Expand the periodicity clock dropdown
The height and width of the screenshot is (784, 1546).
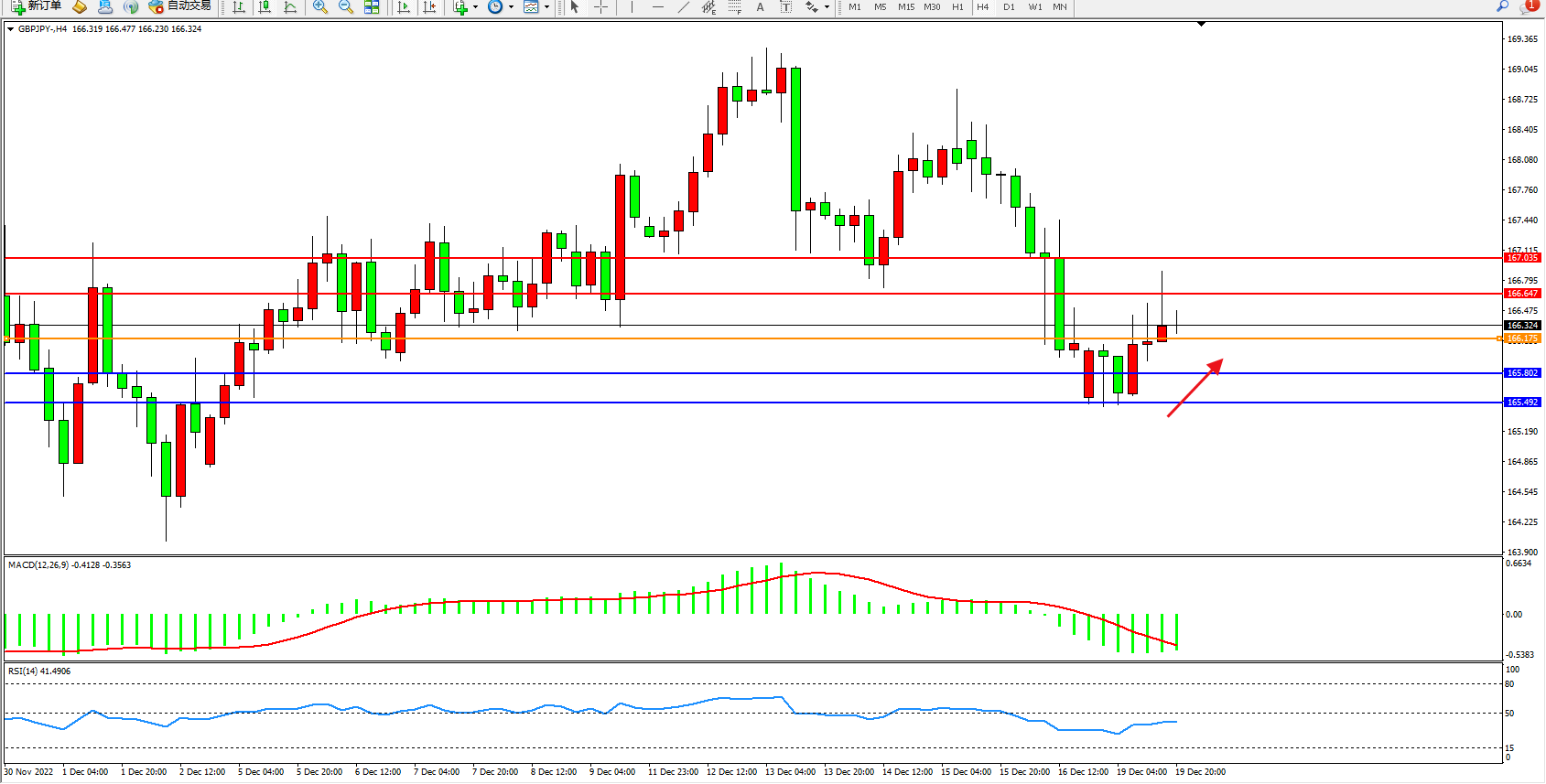[x=511, y=7]
